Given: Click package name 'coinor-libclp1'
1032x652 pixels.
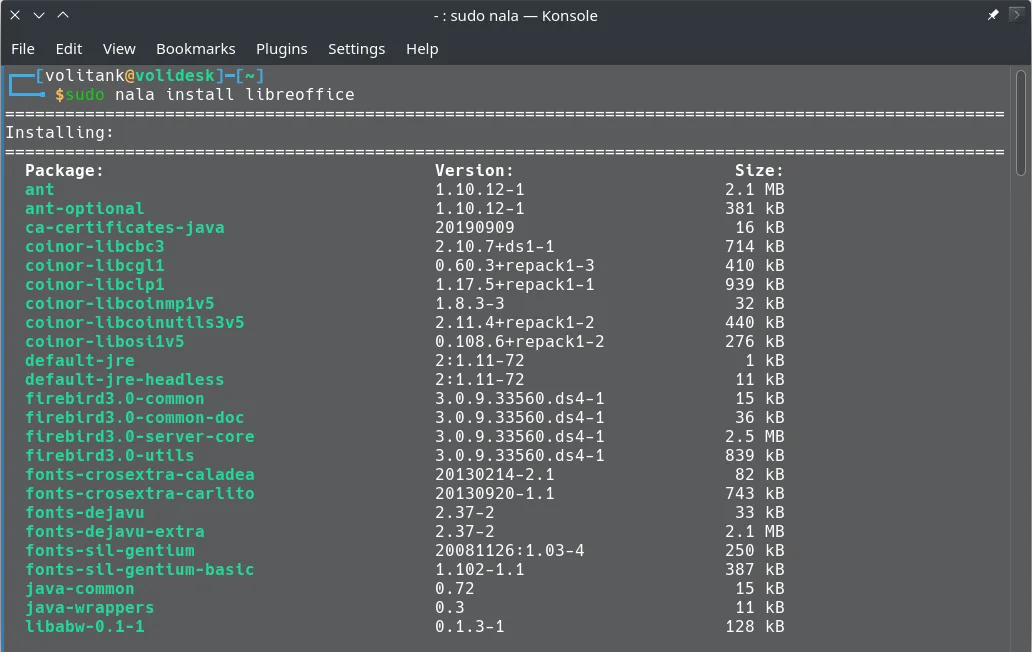Looking at the screenshot, I should (x=95, y=285).
